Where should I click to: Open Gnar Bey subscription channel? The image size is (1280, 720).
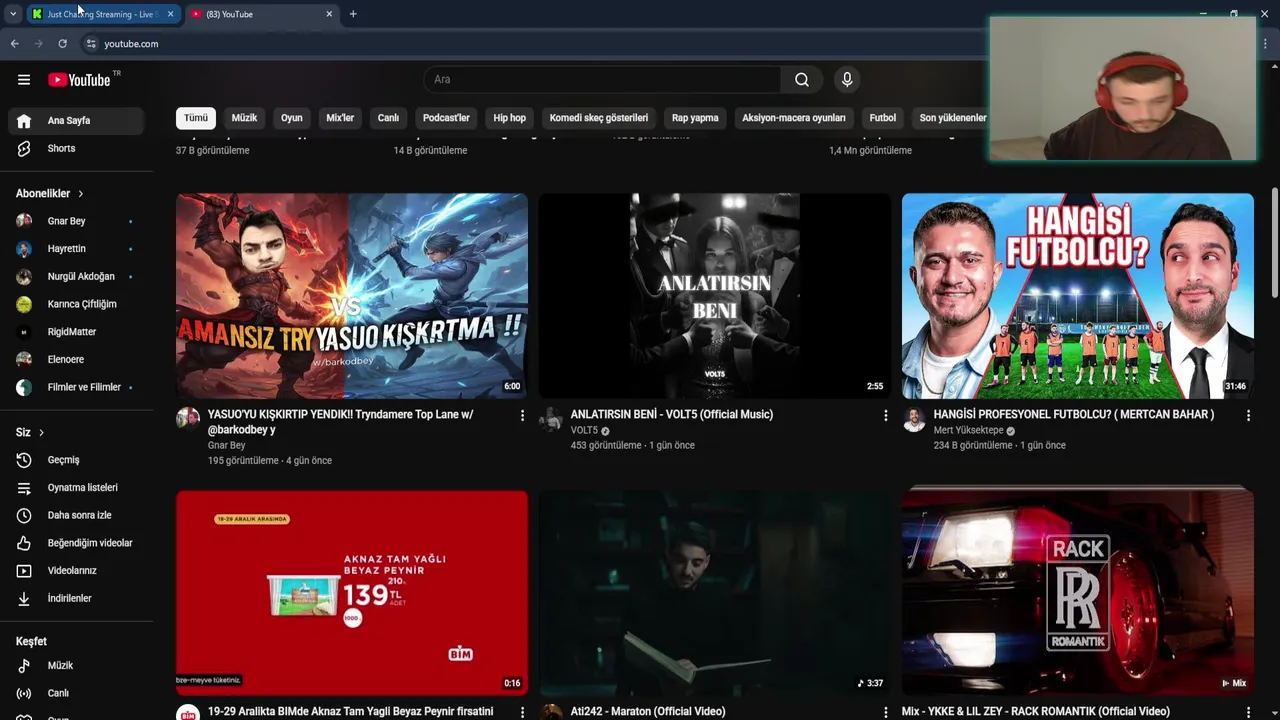coord(76,221)
